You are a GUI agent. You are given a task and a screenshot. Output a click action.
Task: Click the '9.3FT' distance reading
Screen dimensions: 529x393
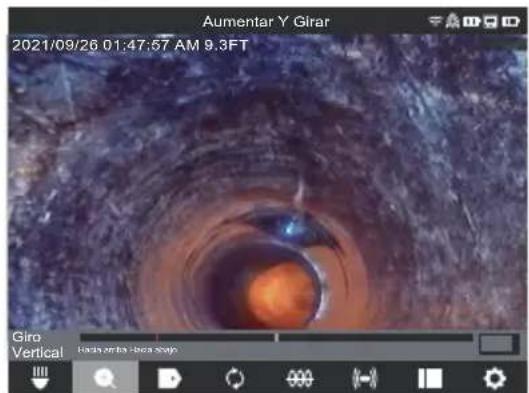226,45
